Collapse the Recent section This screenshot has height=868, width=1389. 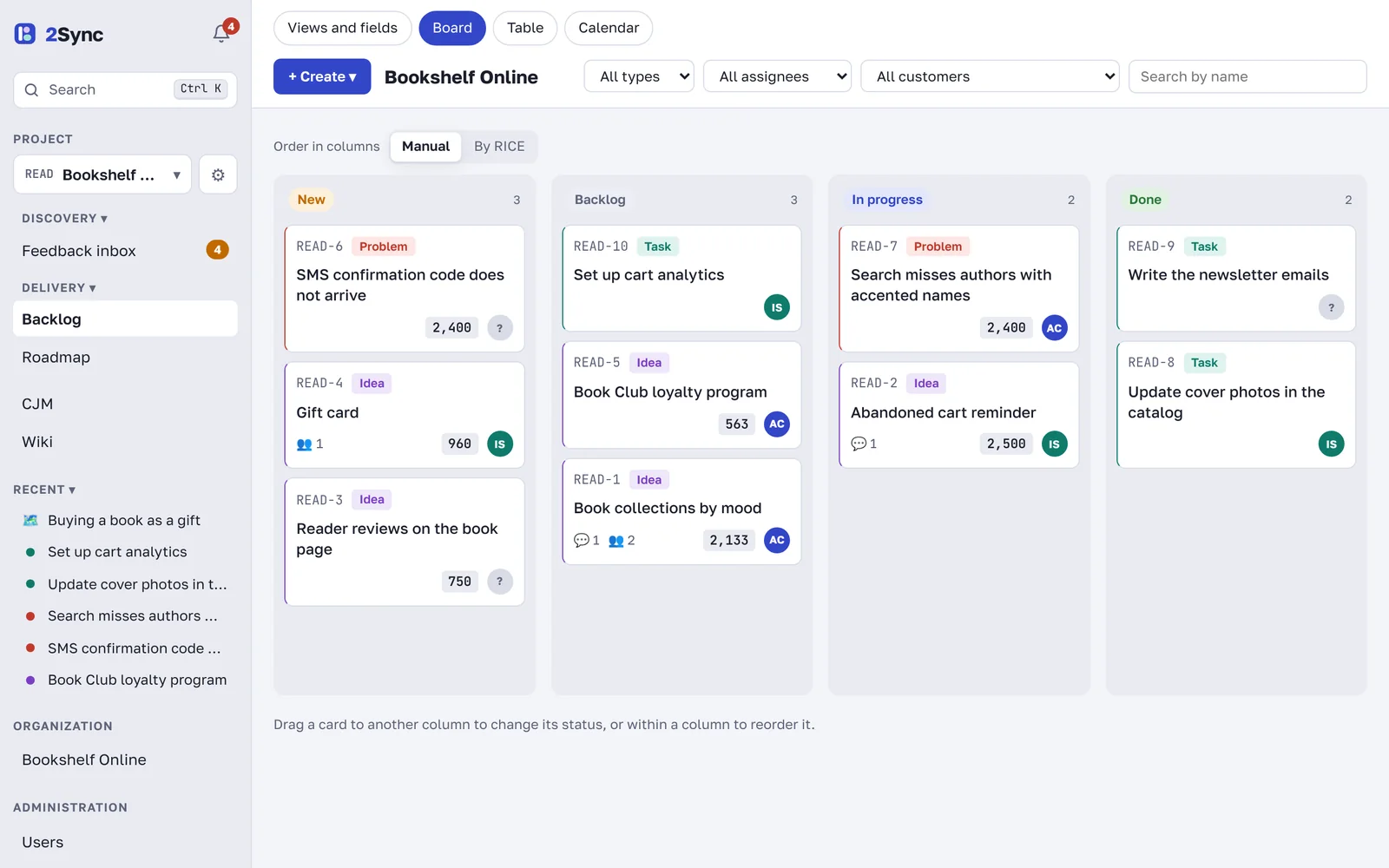coord(44,490)
